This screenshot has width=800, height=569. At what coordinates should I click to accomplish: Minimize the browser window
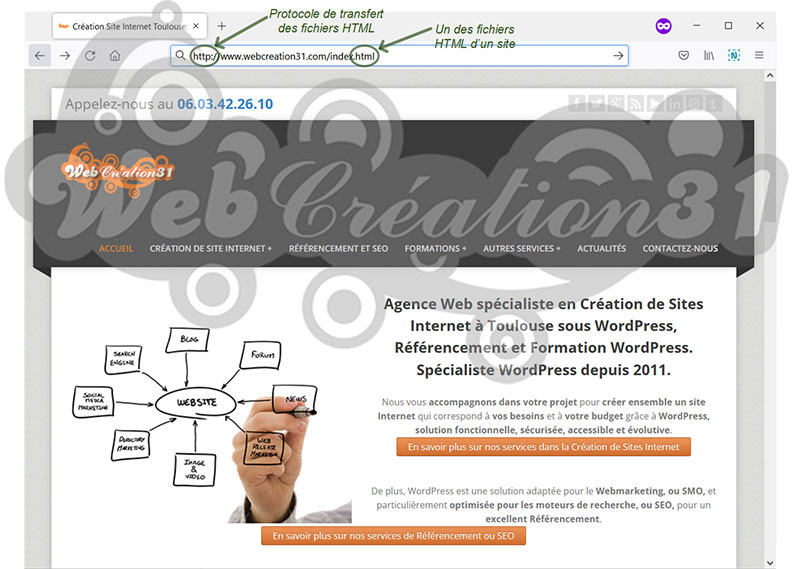tap(696, 26)
